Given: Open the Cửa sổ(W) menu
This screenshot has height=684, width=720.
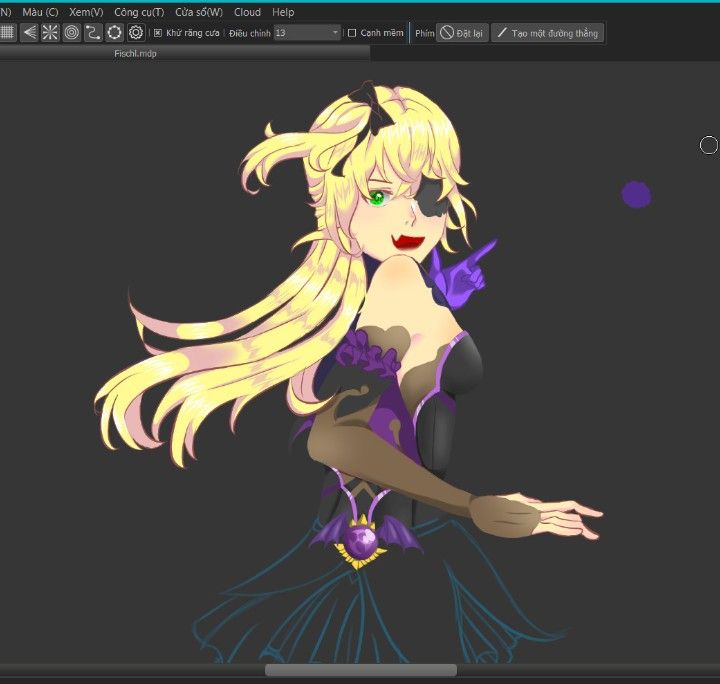Looking at the screenshot, I should click(199, 12).
